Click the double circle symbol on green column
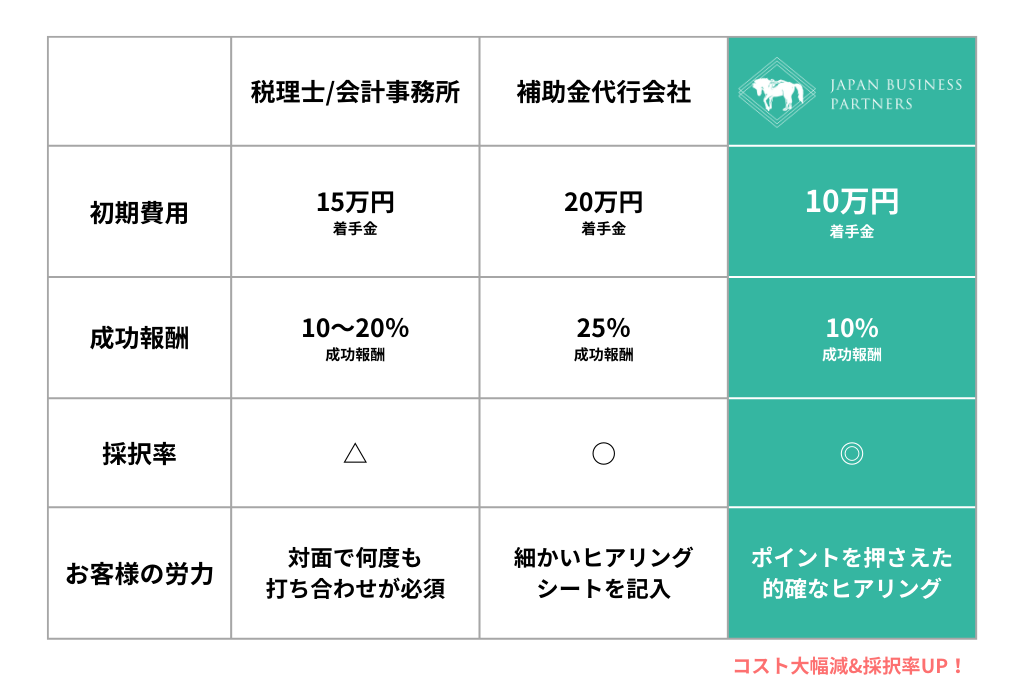 [852, 453]
